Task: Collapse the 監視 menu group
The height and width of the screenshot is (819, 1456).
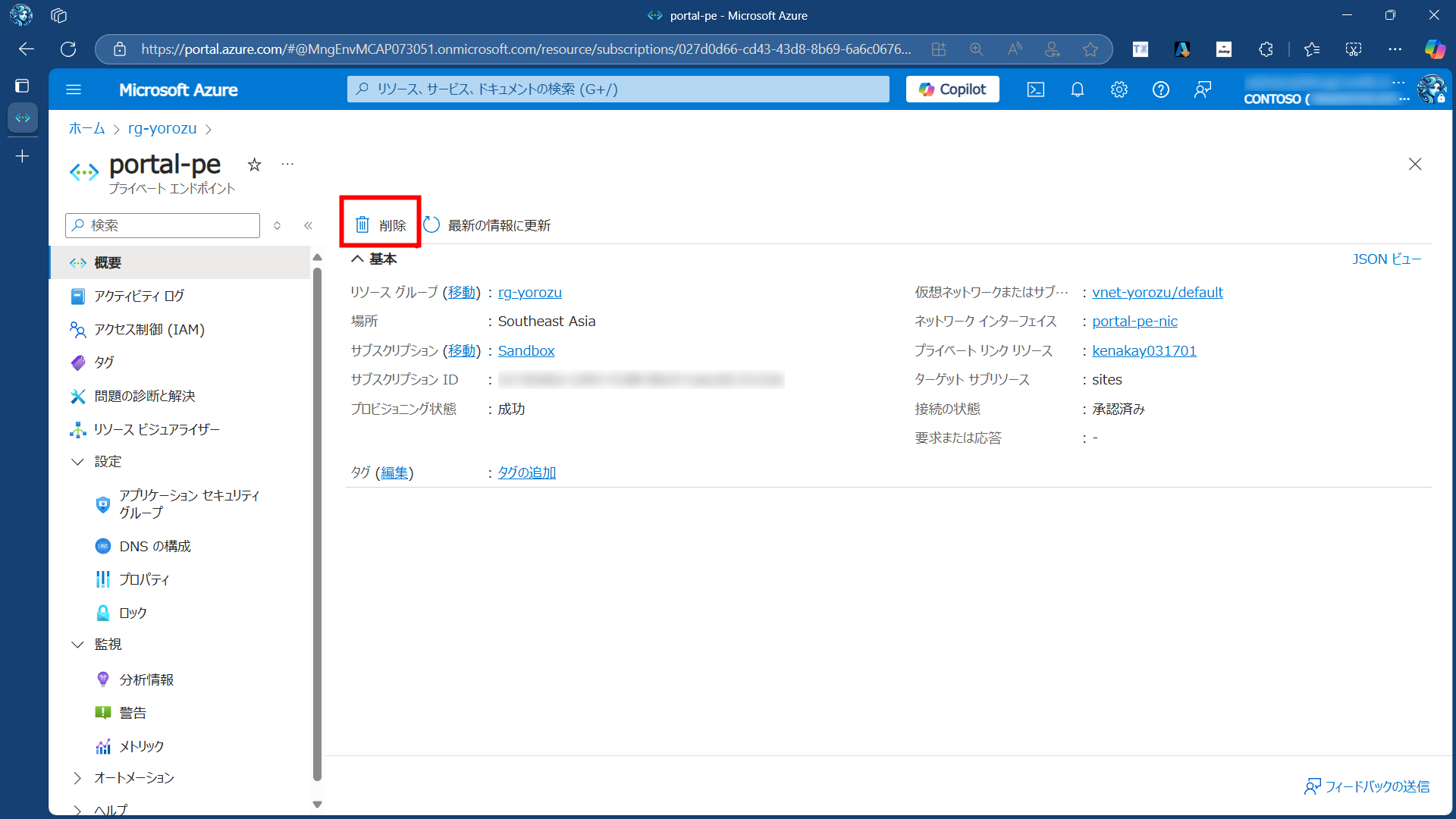Action: 77,644
